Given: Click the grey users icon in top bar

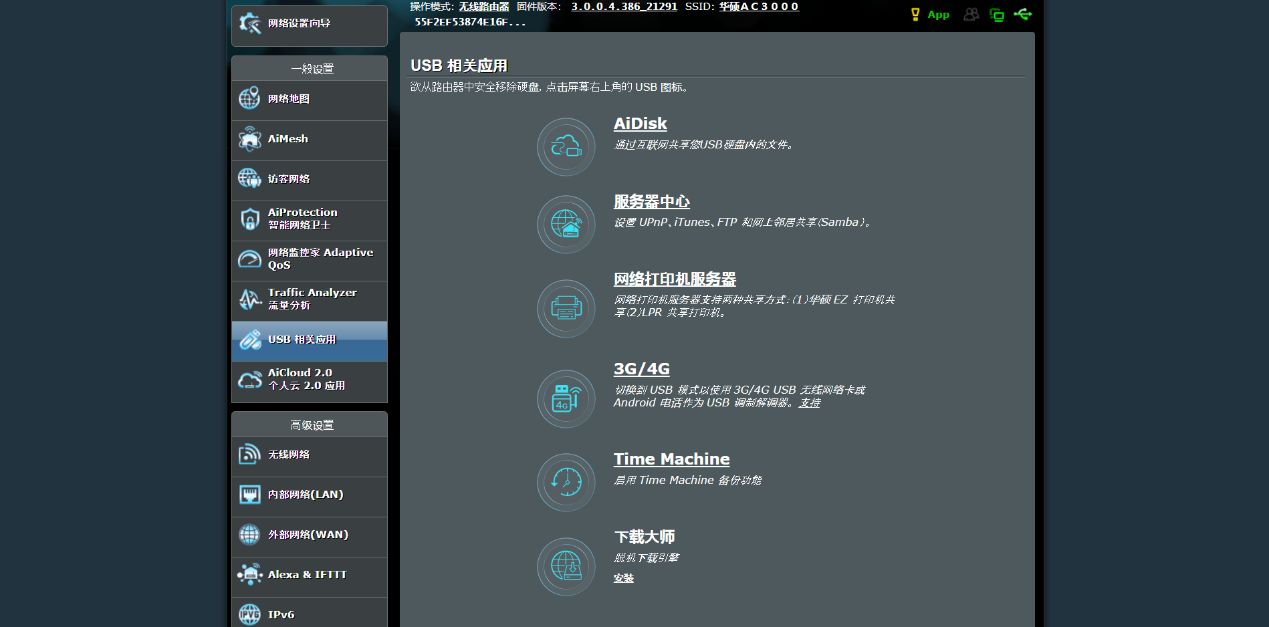Looking at the screenshot, I should tap(971, 14).
